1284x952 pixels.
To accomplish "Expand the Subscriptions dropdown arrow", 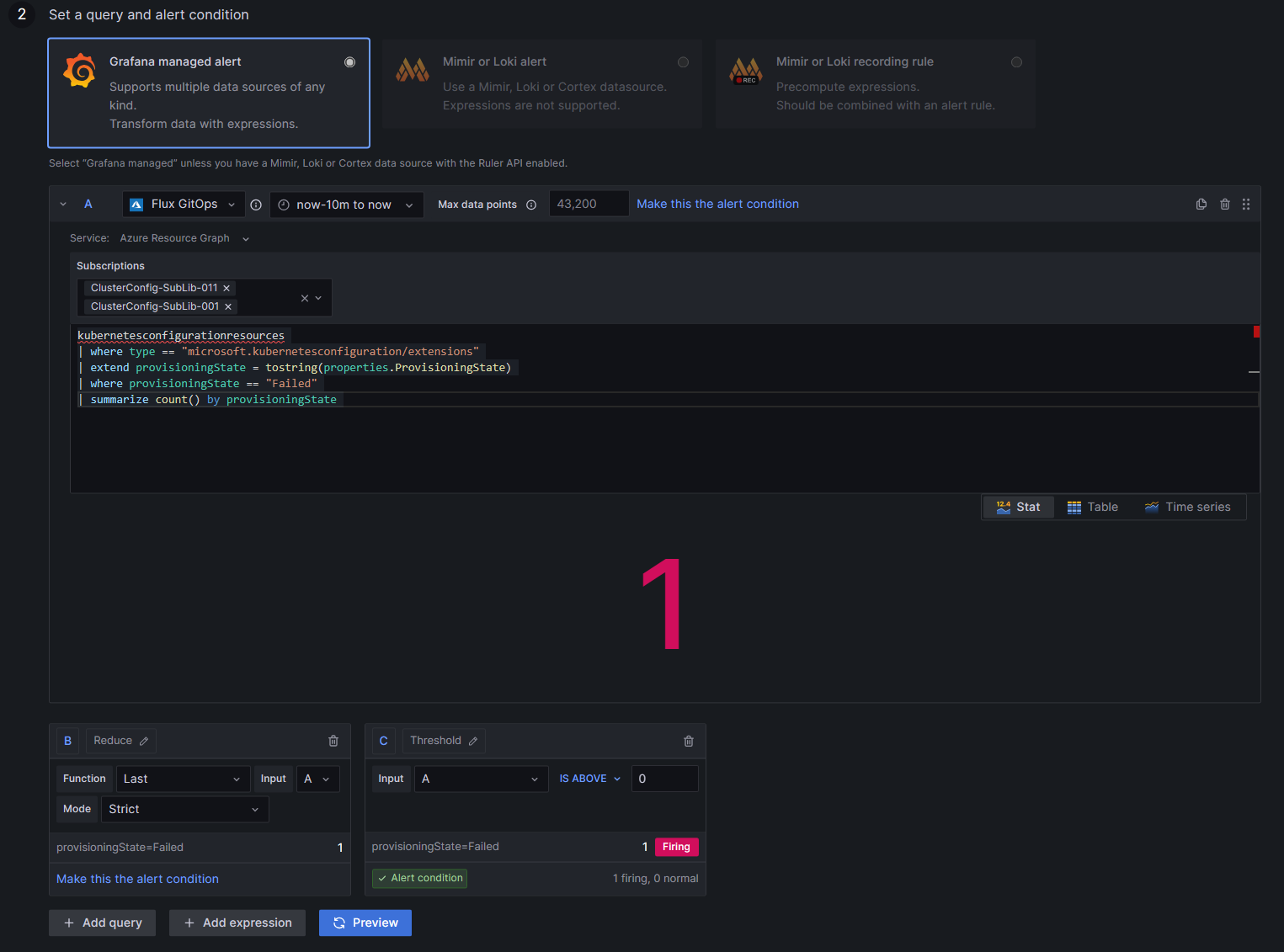I will coord(318,298).
